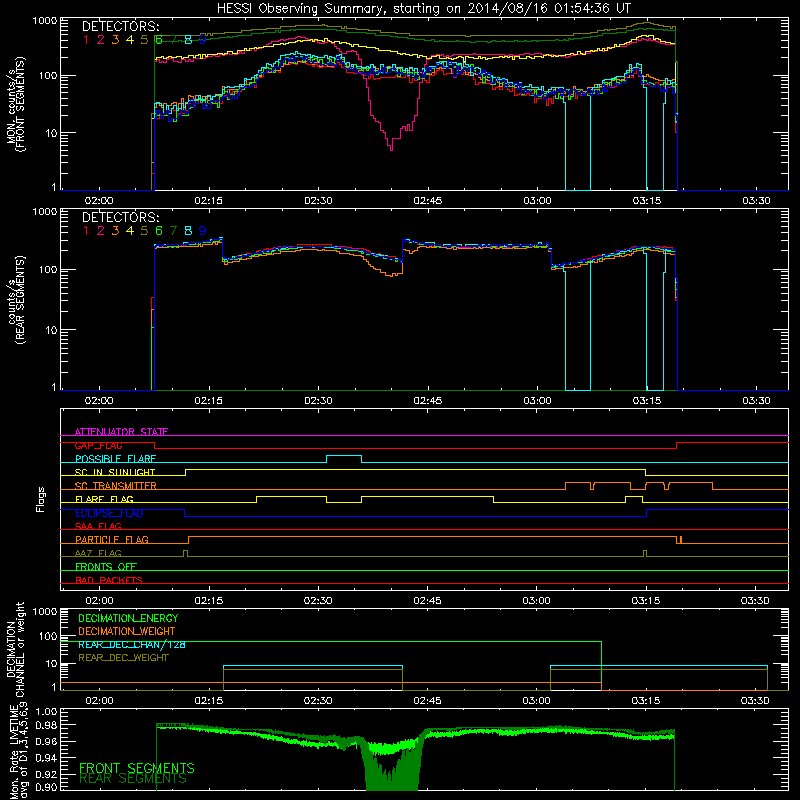Click the DETECTORS: label in the rear segments panel

(120, 217)
